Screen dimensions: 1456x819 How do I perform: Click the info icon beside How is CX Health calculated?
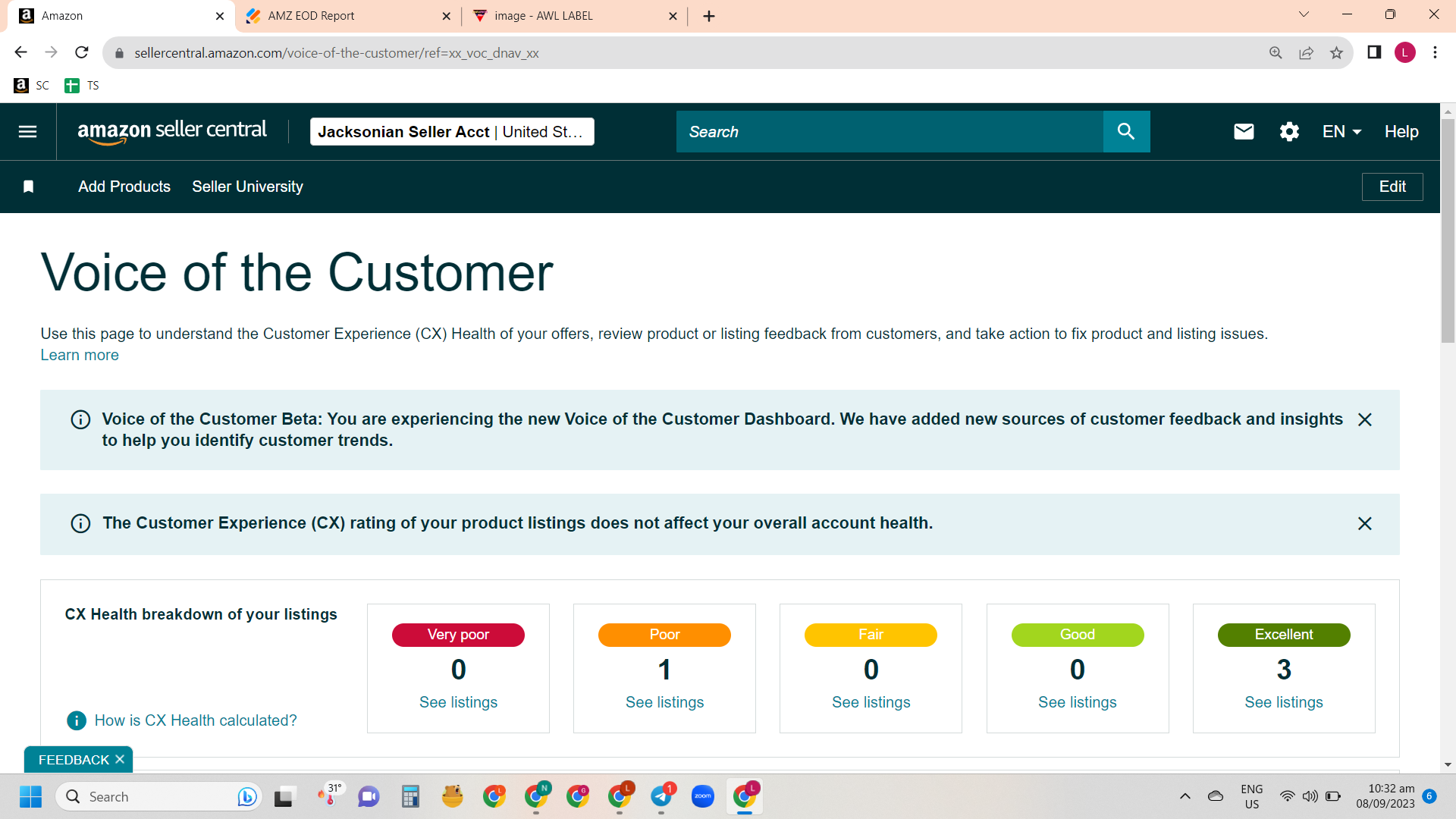click(77, 720)
